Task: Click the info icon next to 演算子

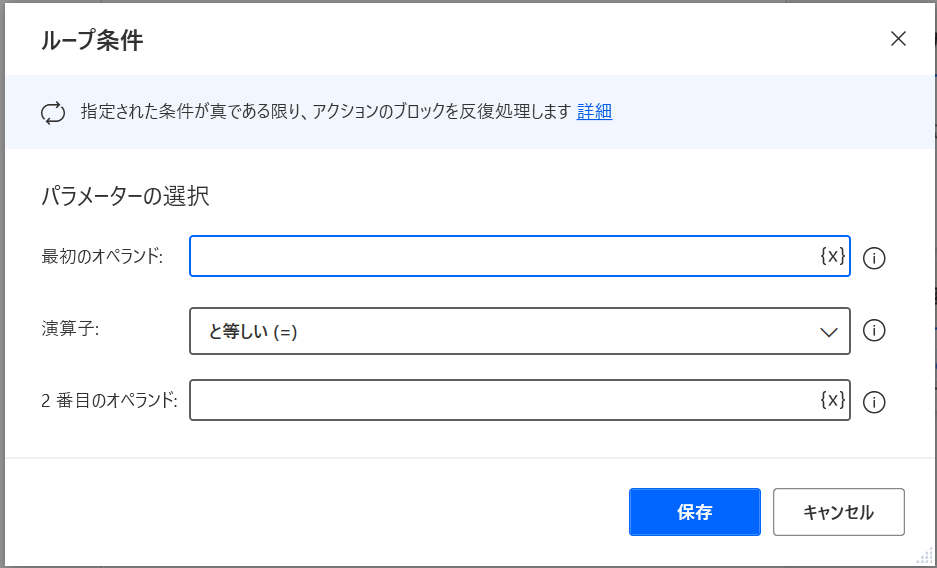Action: tap(874, 331)
